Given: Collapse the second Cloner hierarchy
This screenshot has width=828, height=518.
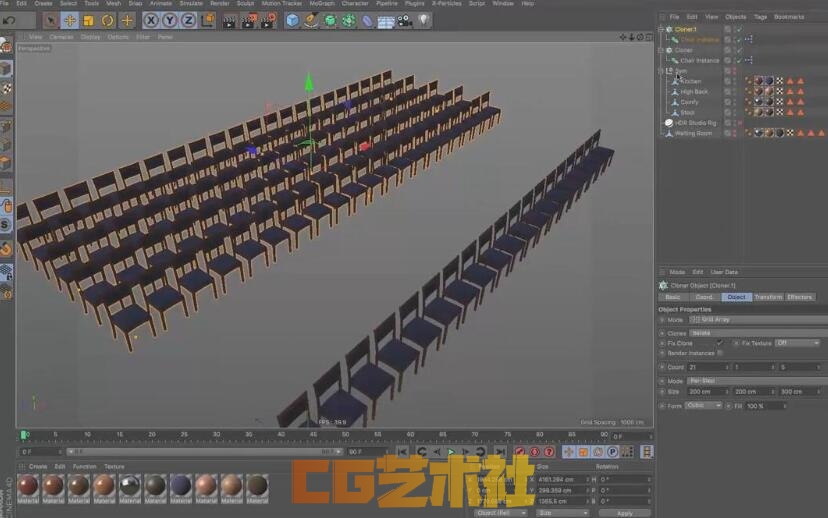Looking at the screenshot, I should [x=661, y=50].
